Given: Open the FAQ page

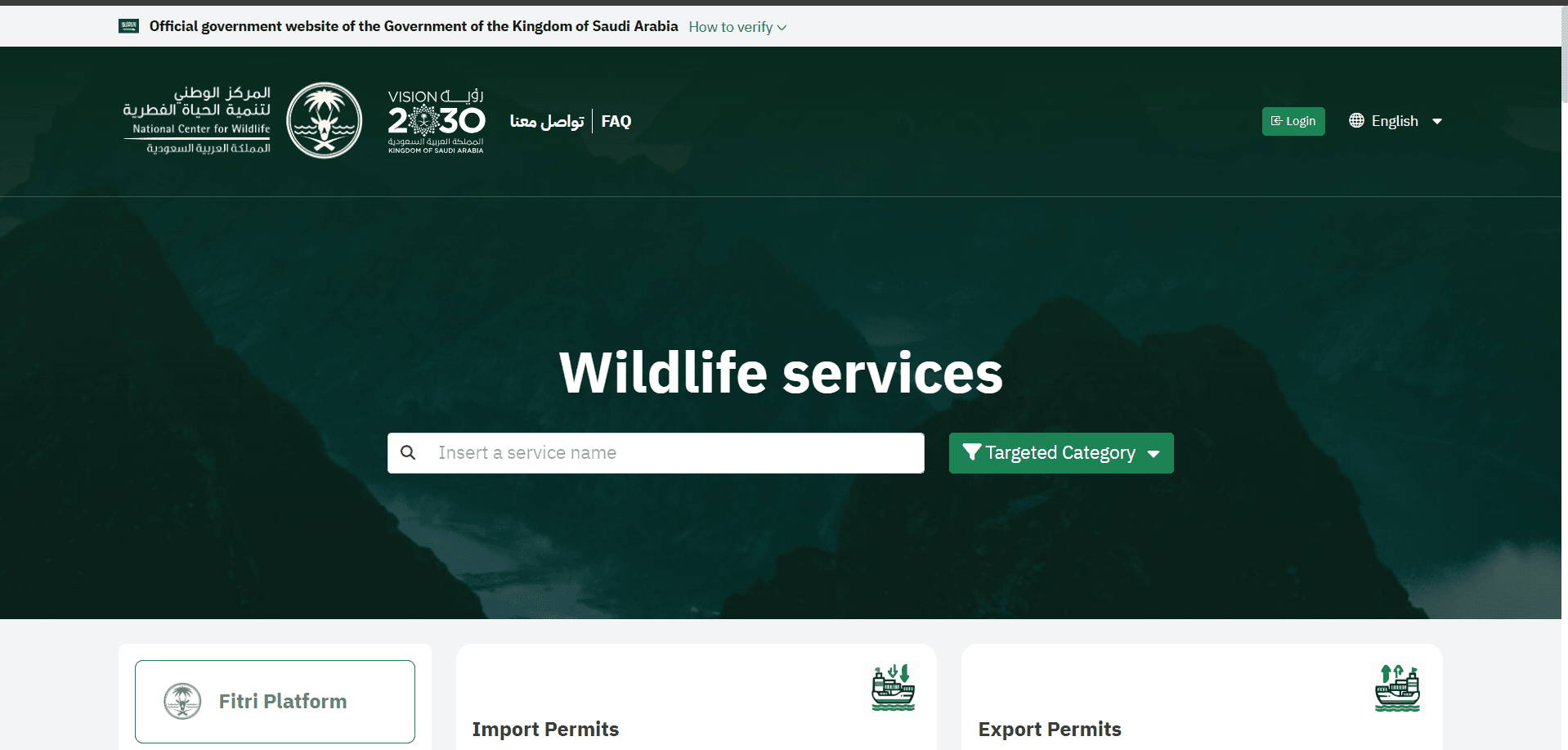Looking at the screenshot, I should click(x=616, y=120).
